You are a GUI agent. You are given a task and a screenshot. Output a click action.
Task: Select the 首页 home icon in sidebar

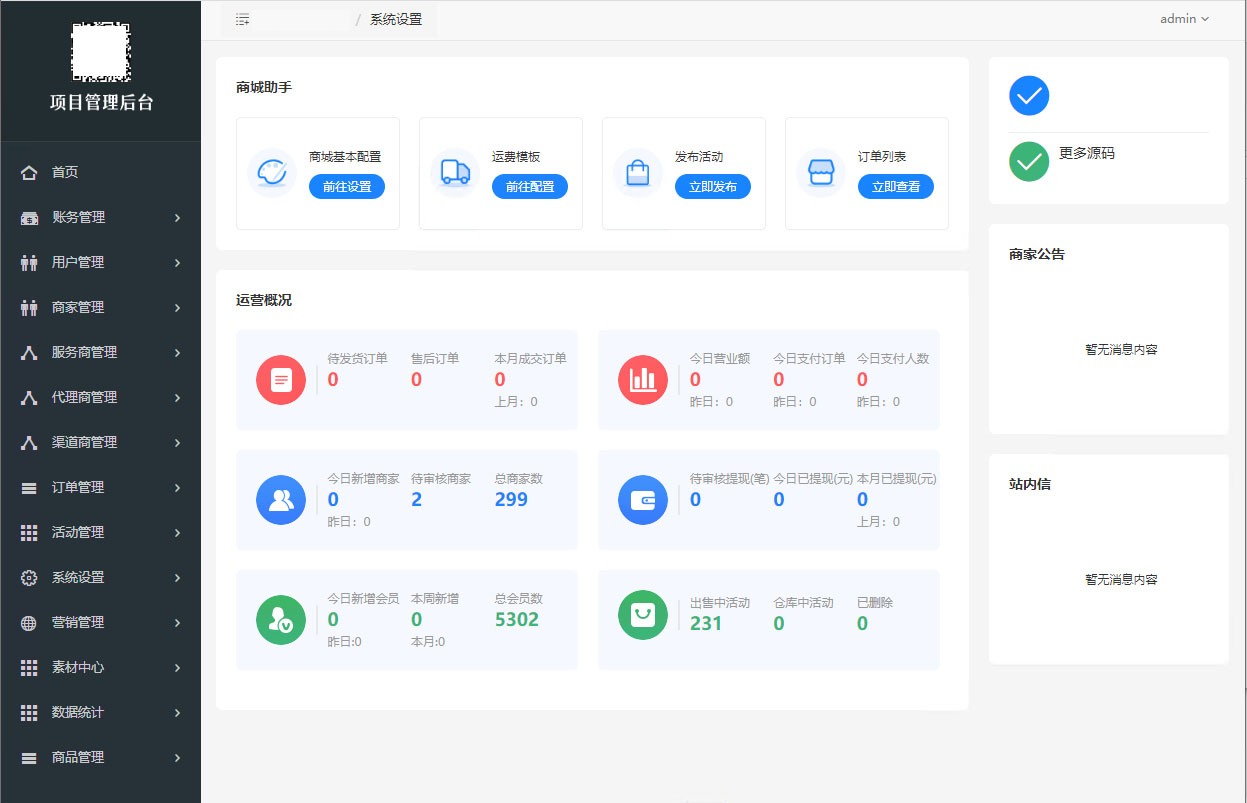[28, 171]
